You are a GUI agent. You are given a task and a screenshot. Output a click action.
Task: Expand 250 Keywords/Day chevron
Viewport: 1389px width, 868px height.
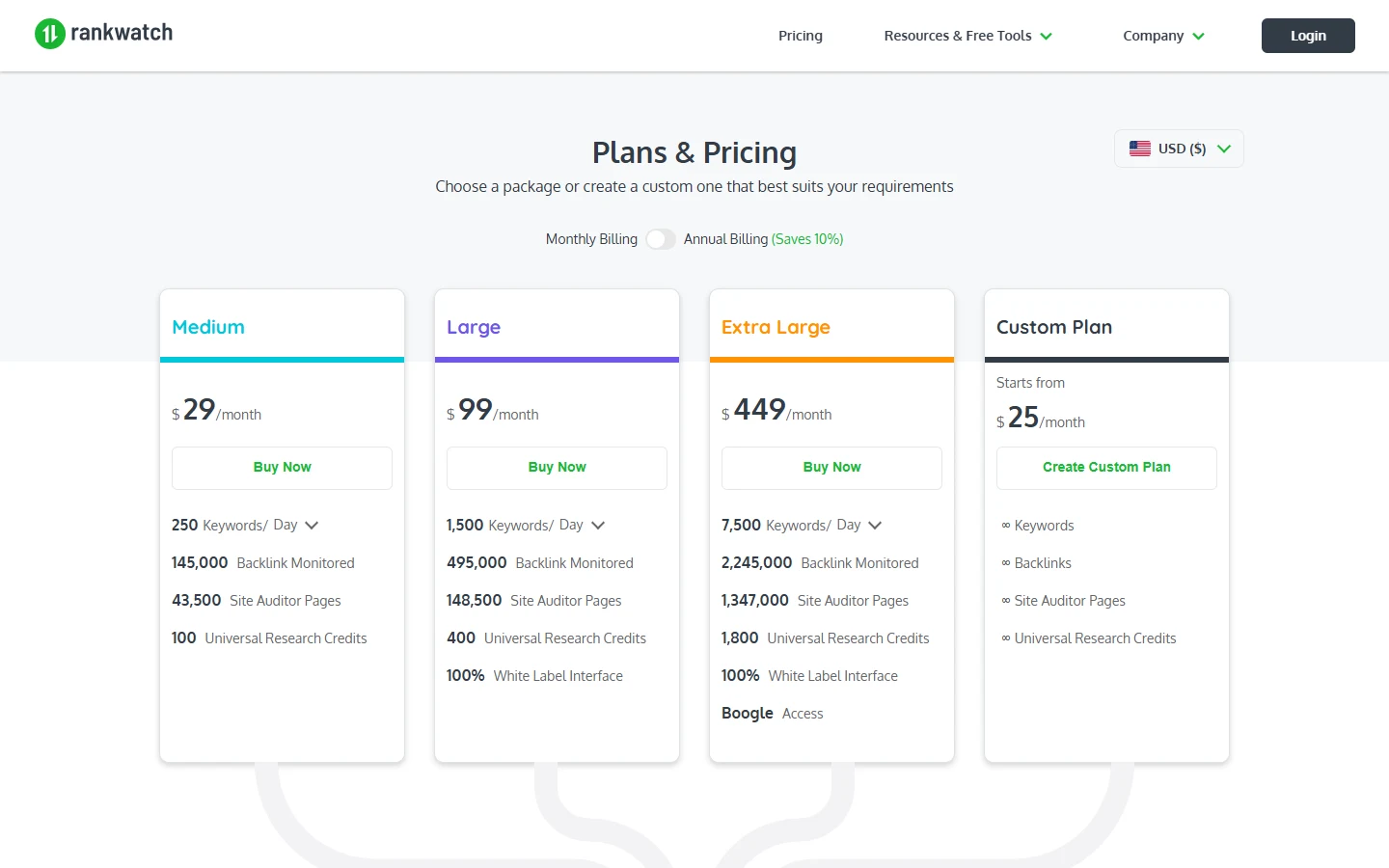pos(312,526)
